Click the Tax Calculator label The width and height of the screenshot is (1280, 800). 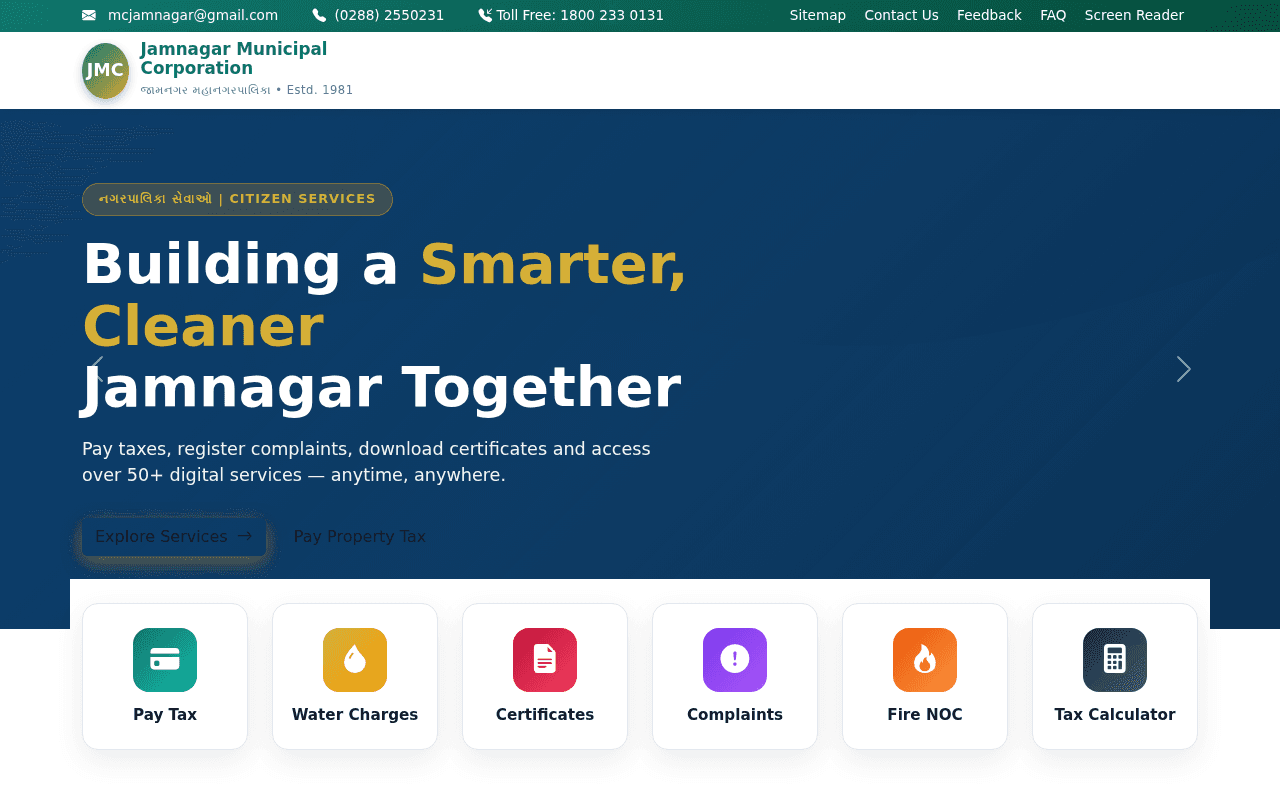point(1115,715)
